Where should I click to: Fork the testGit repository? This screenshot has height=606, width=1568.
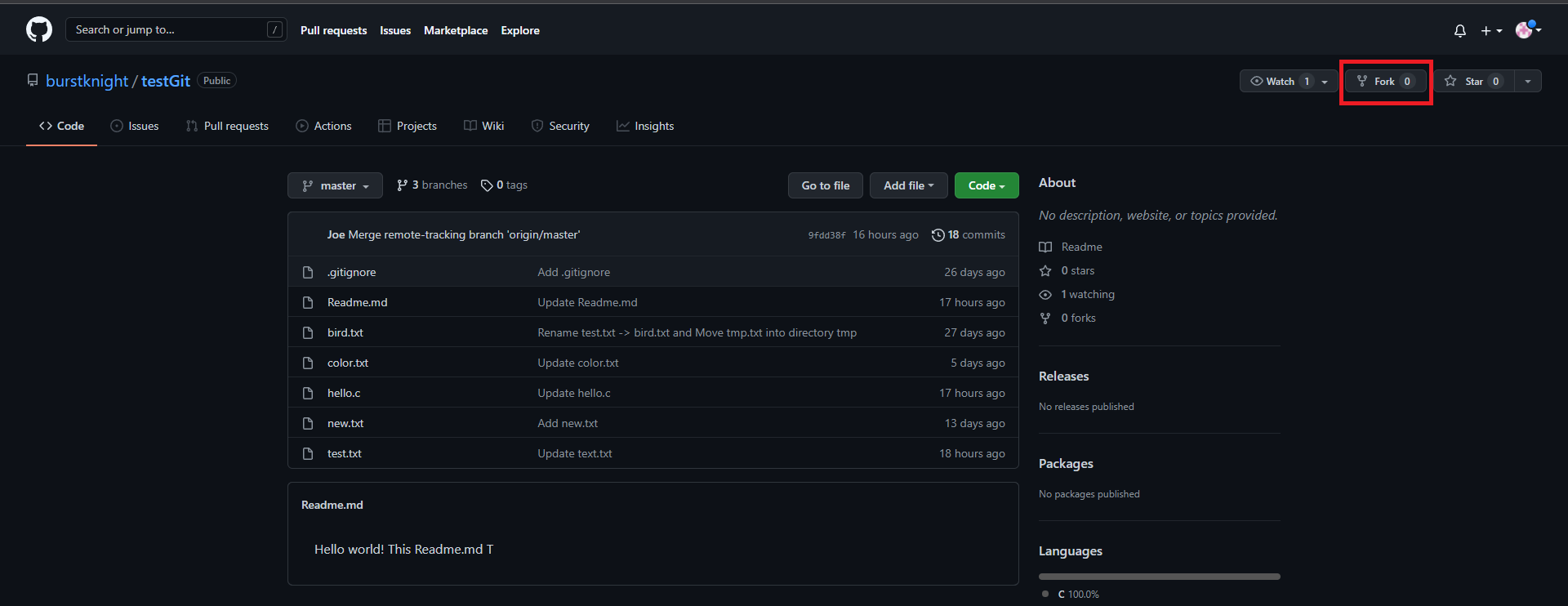(1386, 81)
